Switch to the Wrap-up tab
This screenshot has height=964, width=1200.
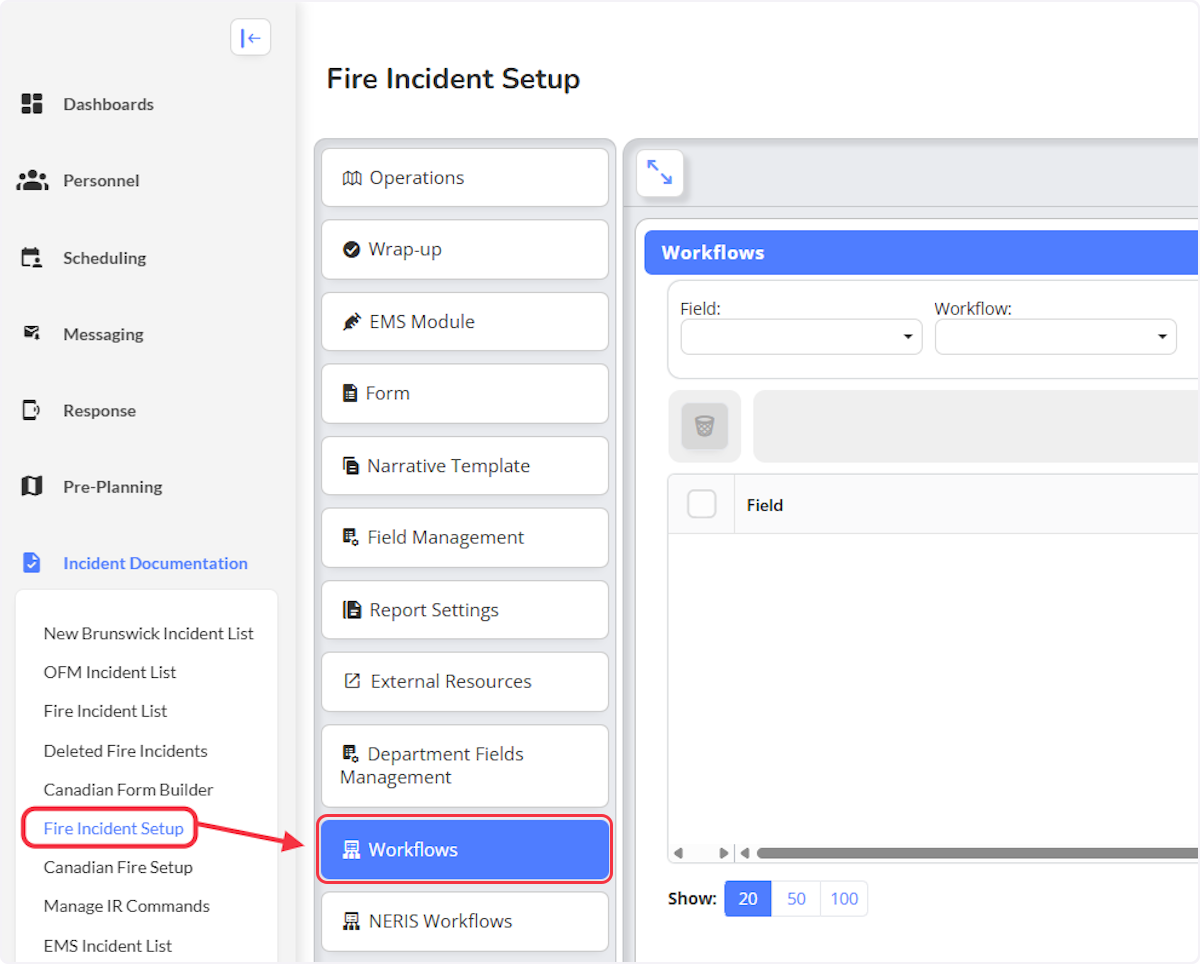pos(465,250)
